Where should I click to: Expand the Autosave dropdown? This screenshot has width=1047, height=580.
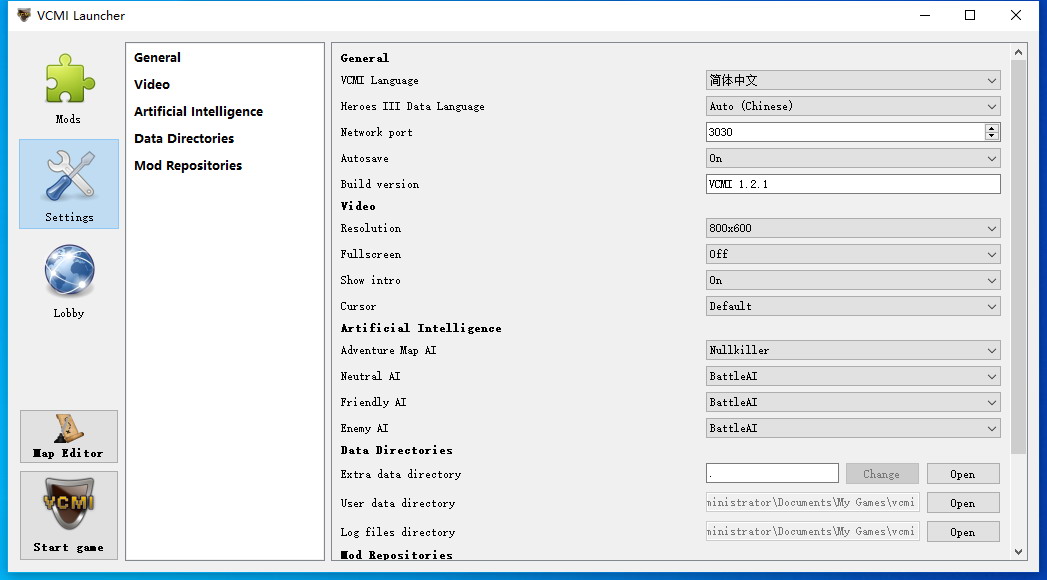click(x=853, y=158)
